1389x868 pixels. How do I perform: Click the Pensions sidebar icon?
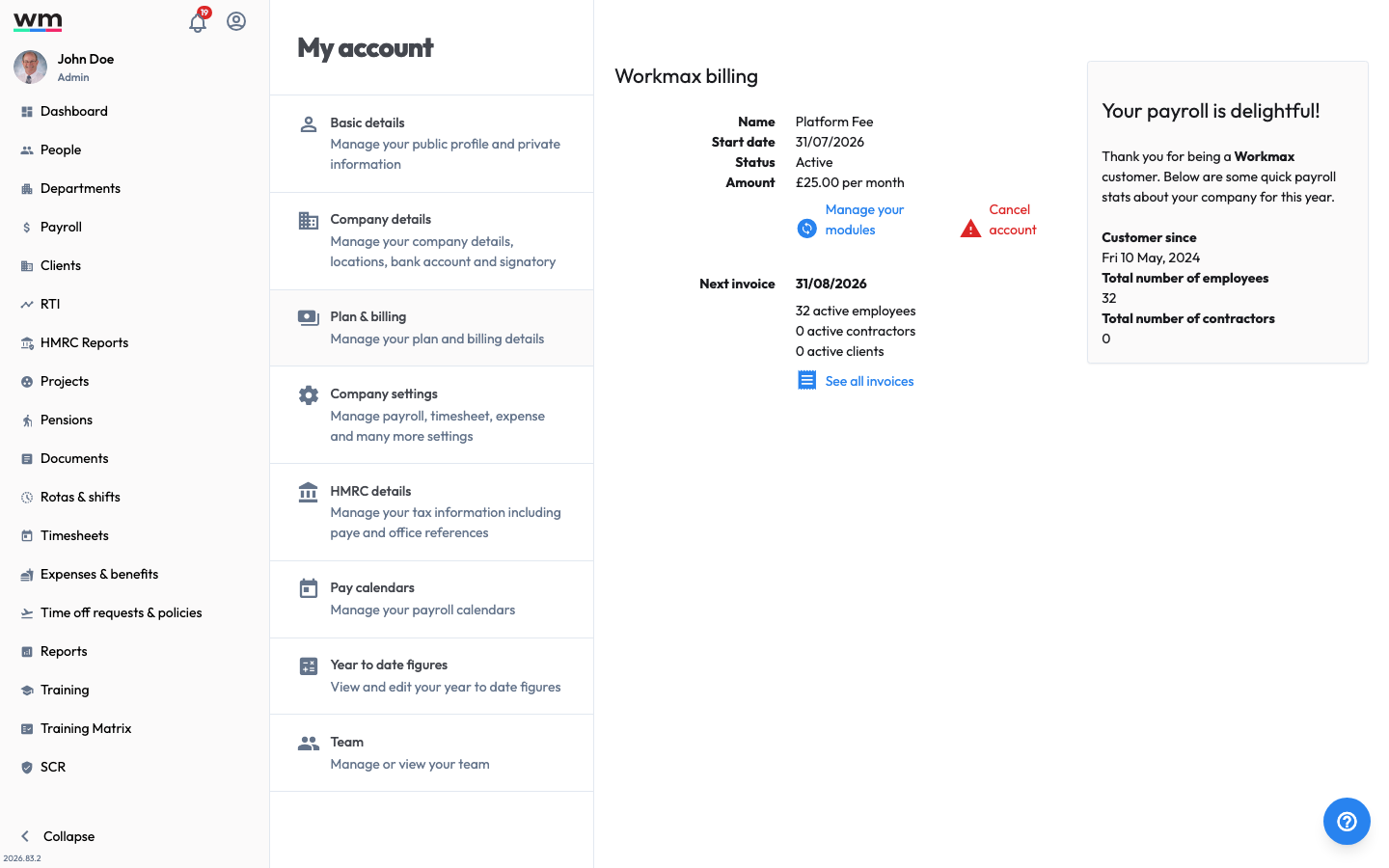[27, 420]
